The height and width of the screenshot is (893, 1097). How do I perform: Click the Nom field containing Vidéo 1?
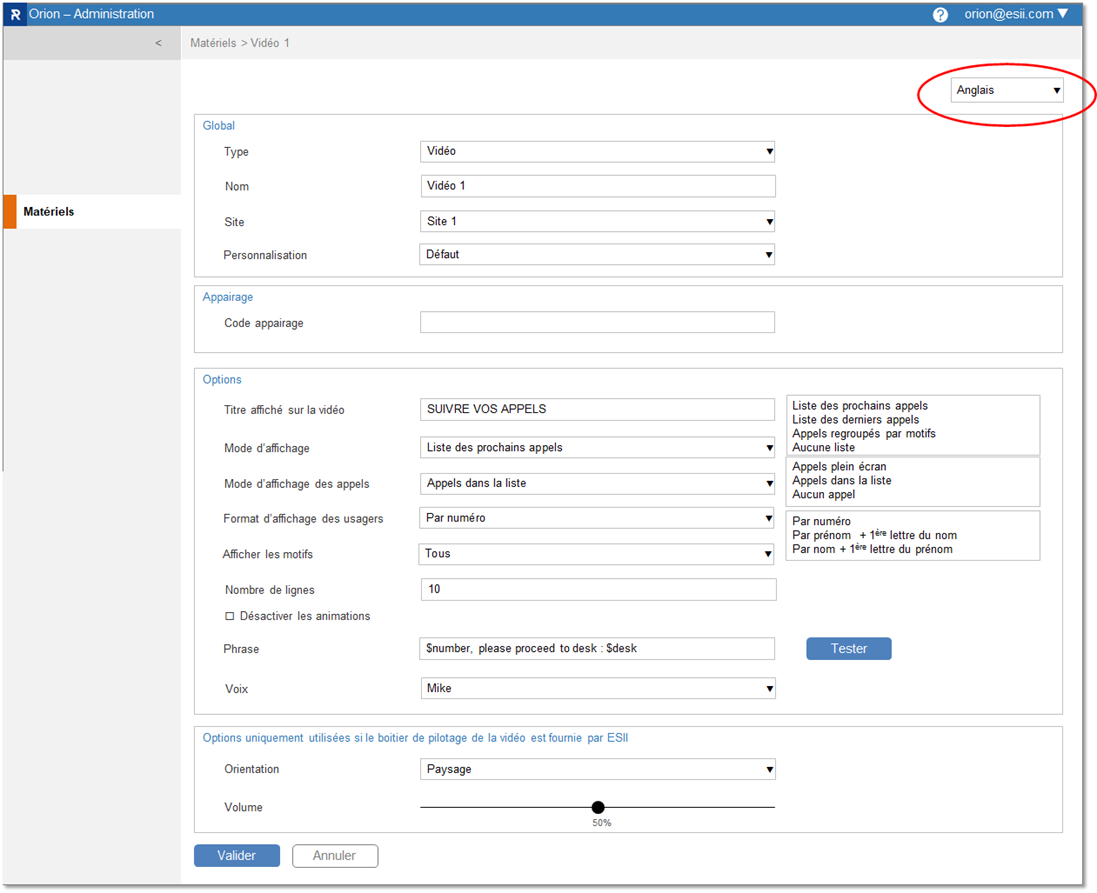click(x=597, y=186)
